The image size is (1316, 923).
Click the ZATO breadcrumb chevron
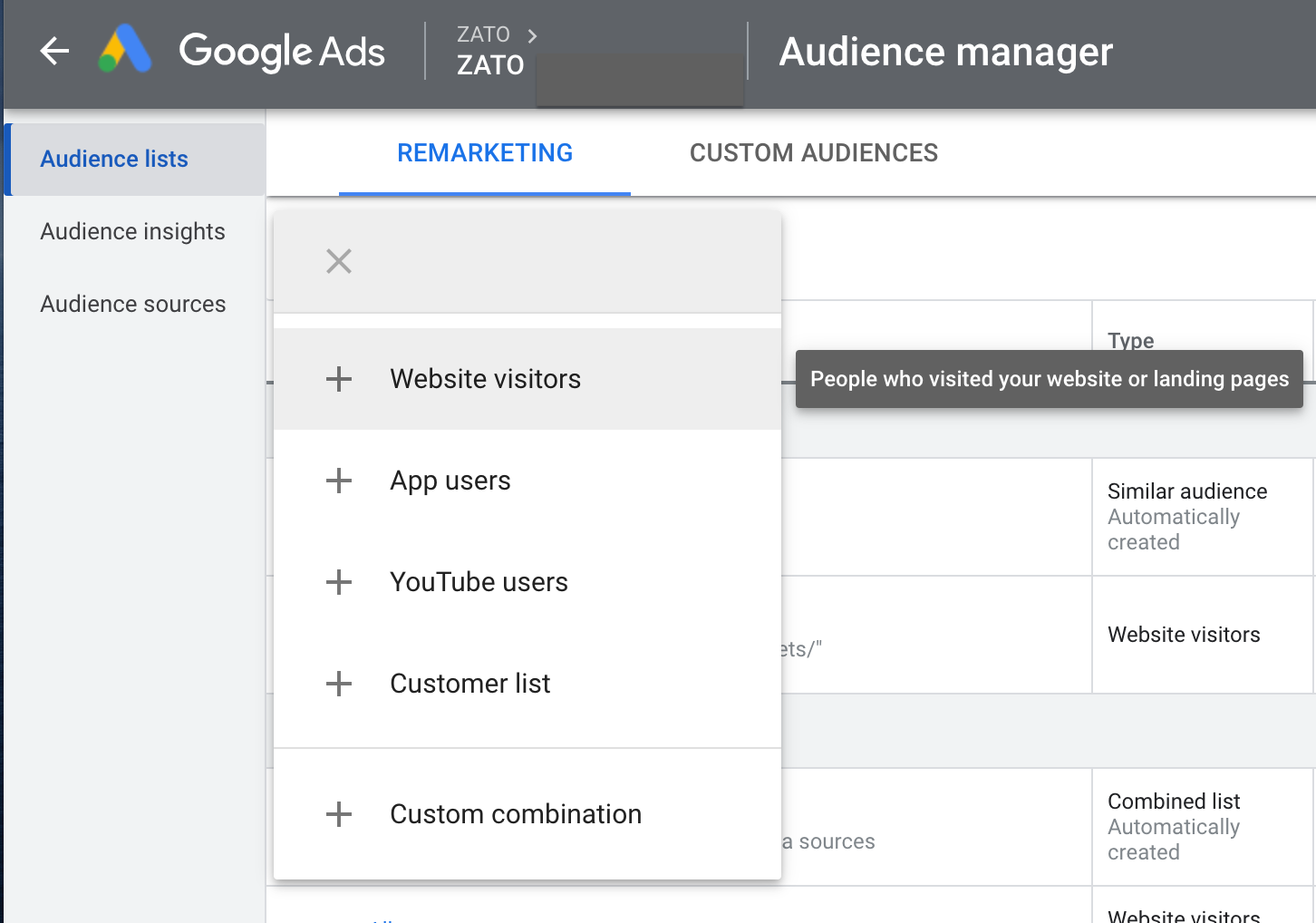(532, 35)
